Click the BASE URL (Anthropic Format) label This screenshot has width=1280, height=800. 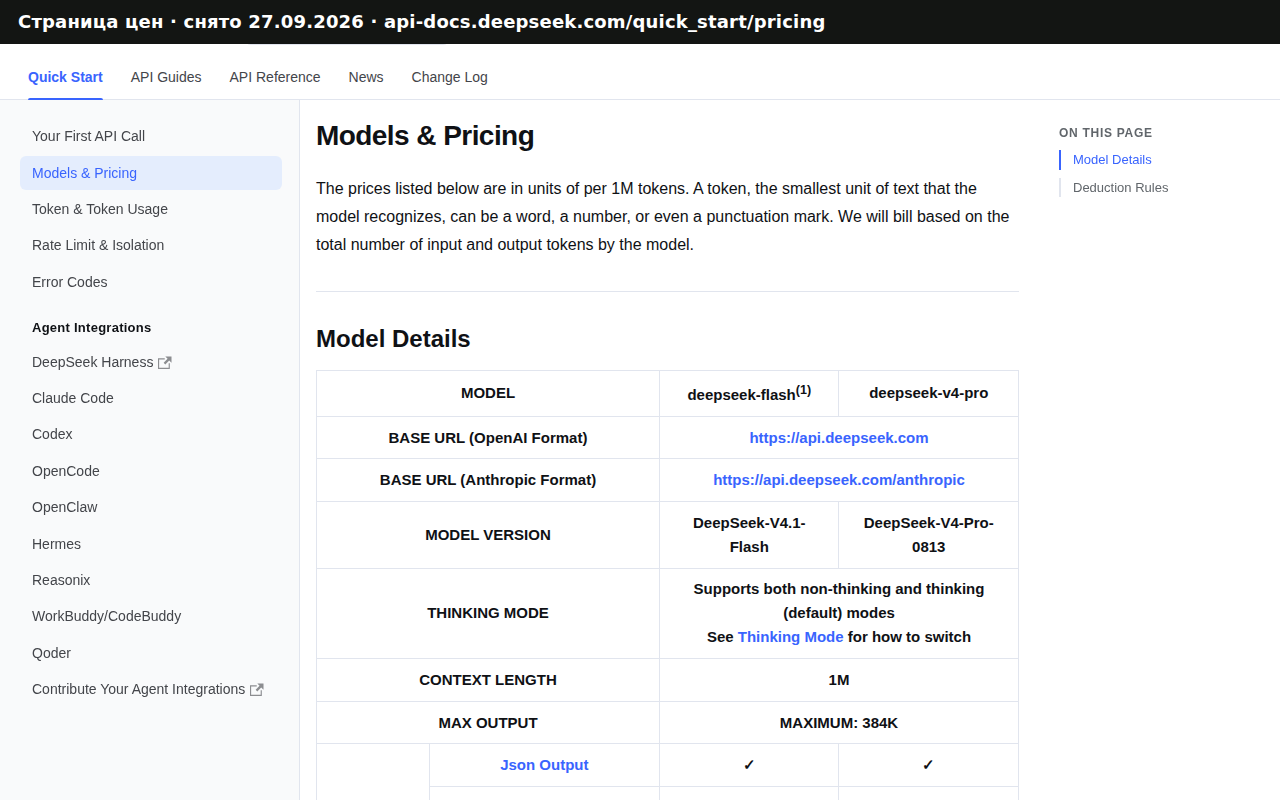click(488, 480)
